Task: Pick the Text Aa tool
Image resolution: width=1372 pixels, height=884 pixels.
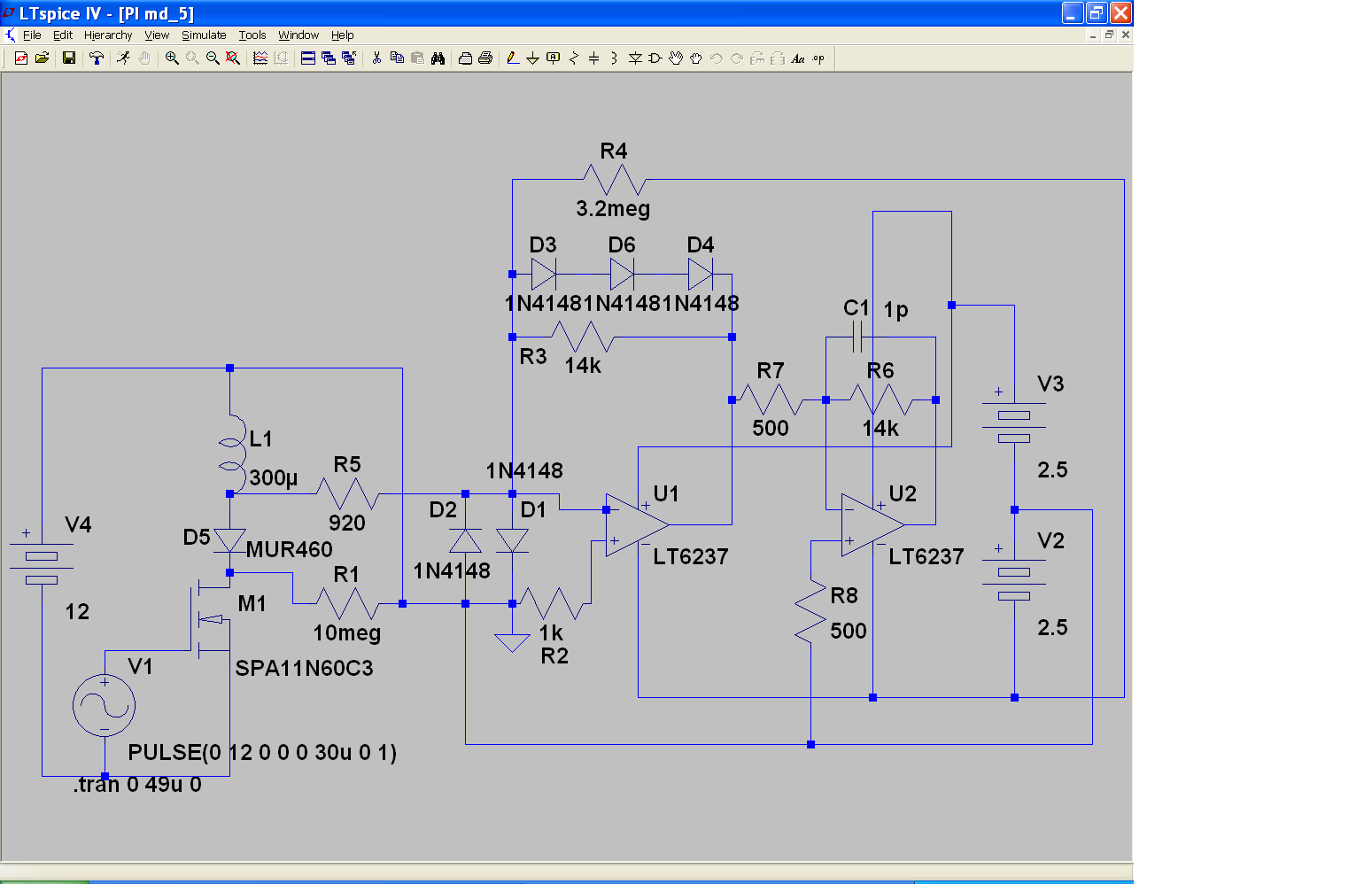Action: [x=798, y=58]
